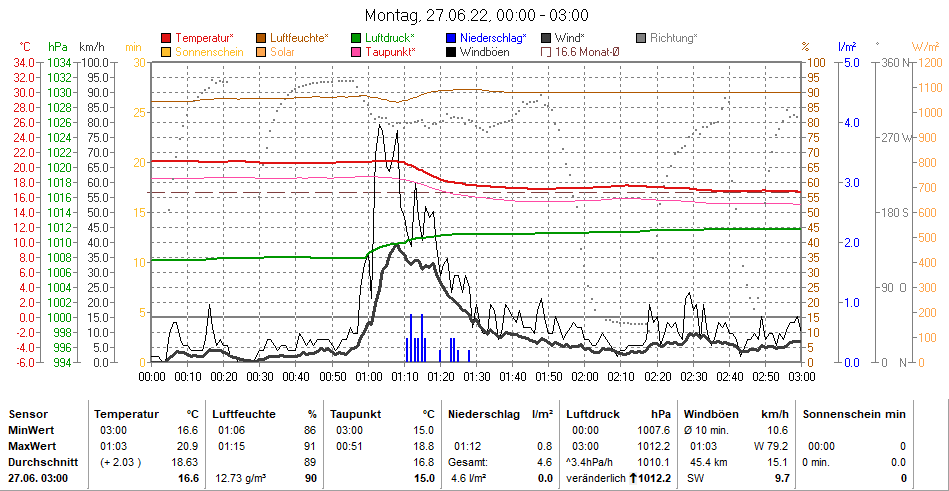Click the pink Taupunkt legend swatch

(357, 52)
